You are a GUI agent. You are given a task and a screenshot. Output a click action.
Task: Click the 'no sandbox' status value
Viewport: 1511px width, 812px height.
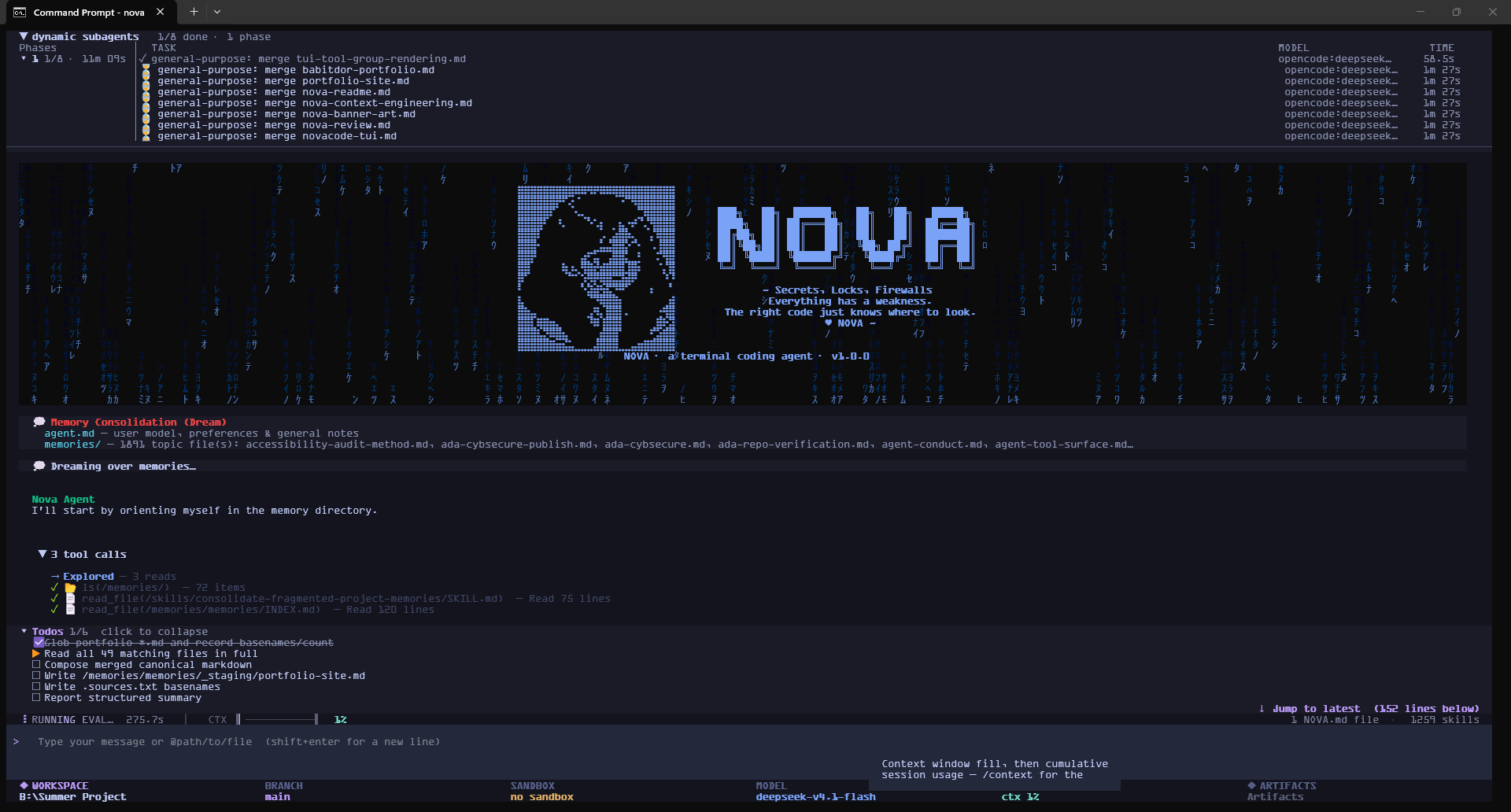click(x=541, y=797)
